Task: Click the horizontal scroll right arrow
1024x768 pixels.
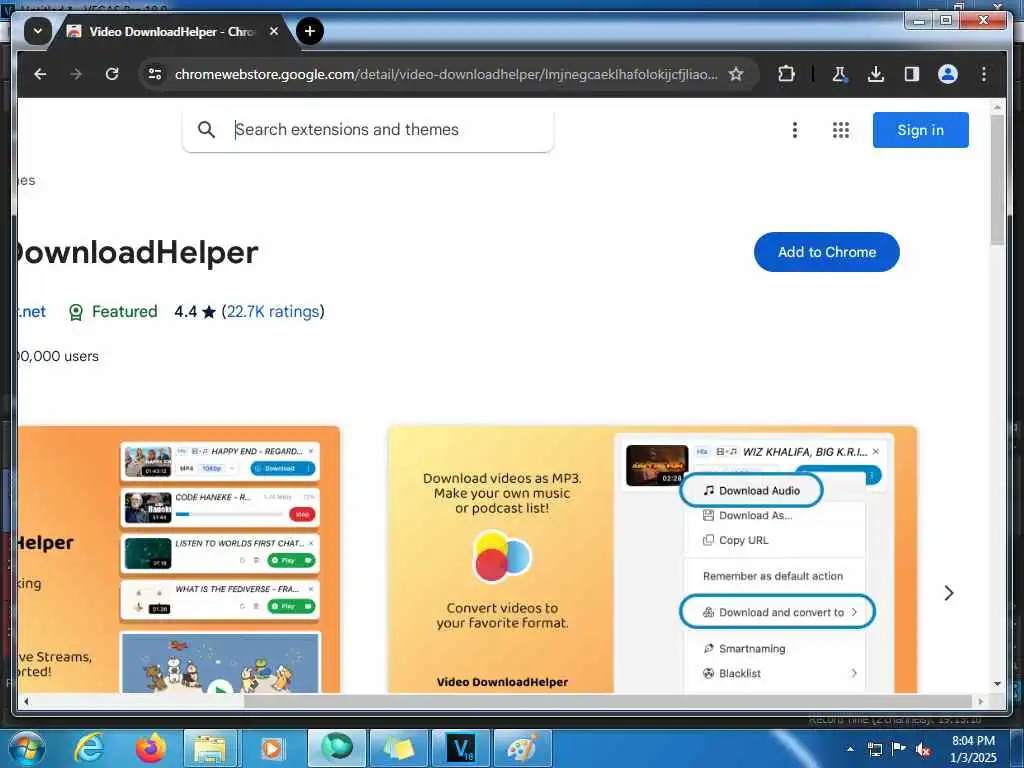Action: coord(980,701)
